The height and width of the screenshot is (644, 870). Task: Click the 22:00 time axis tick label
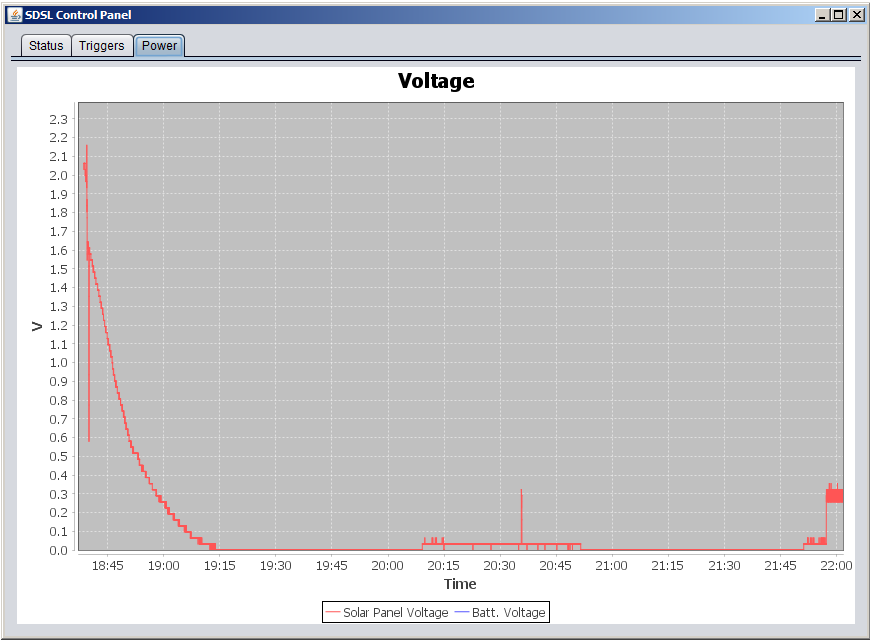[837, 566]
